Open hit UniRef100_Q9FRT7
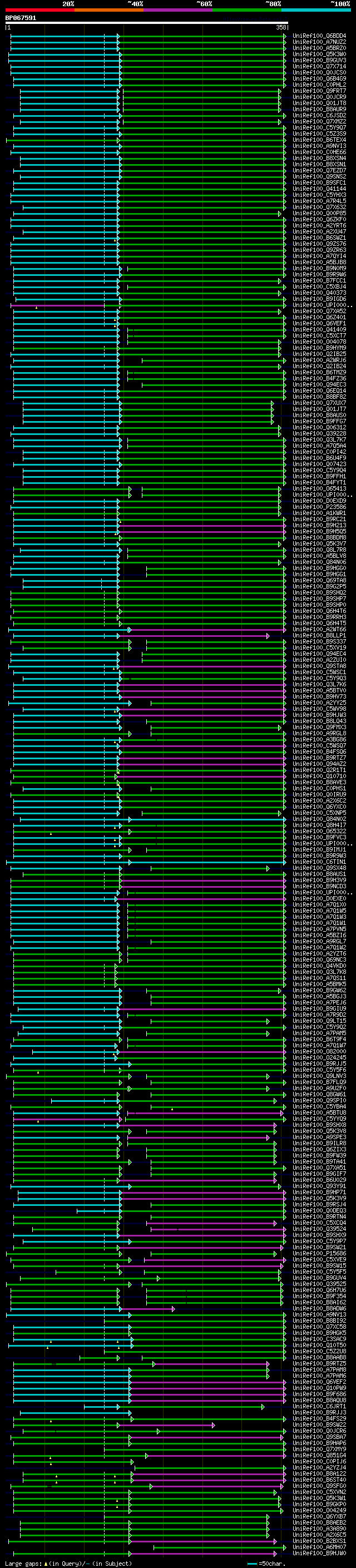Screen dimensions: 356x1568 tap(319, 91)
